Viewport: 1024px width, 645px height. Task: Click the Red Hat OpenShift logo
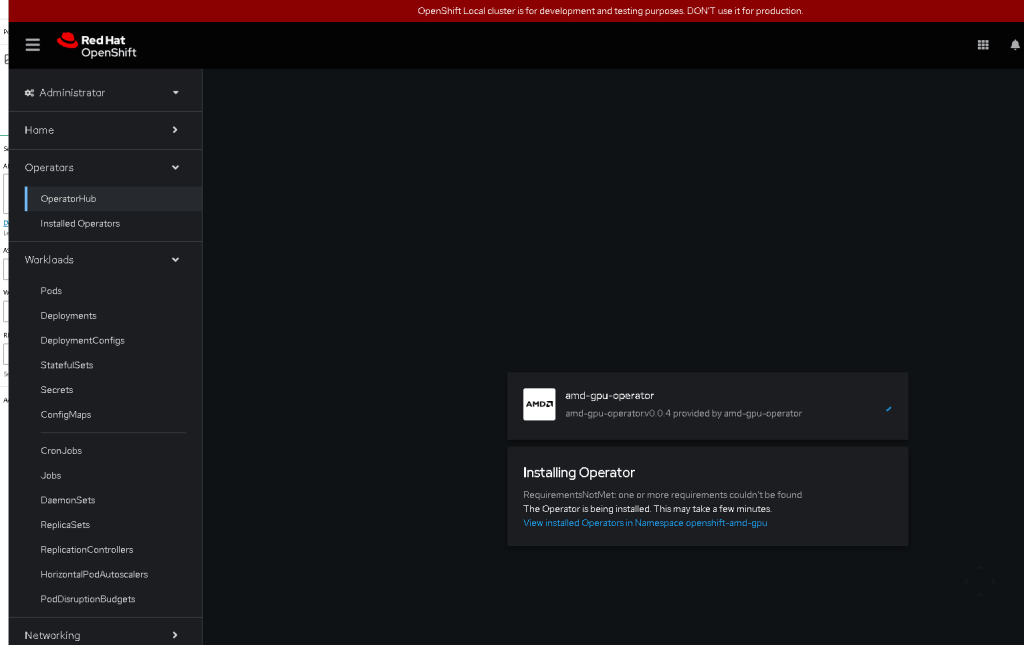[97, 46]
